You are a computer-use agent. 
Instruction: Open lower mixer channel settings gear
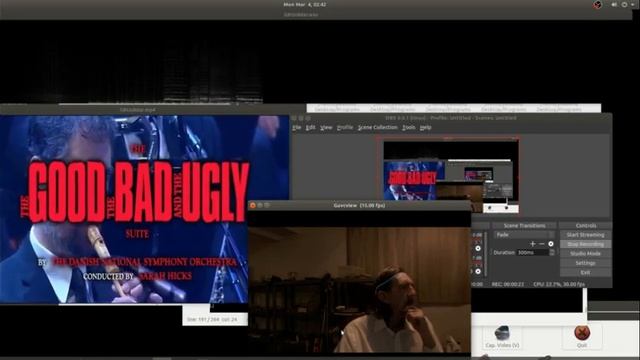[x=478, y=271]
